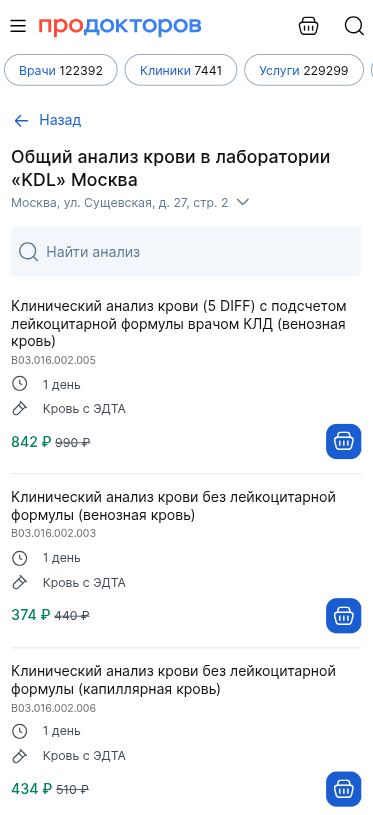
Task: Select the Клиники 7441 tab
Action: (181, 70)
